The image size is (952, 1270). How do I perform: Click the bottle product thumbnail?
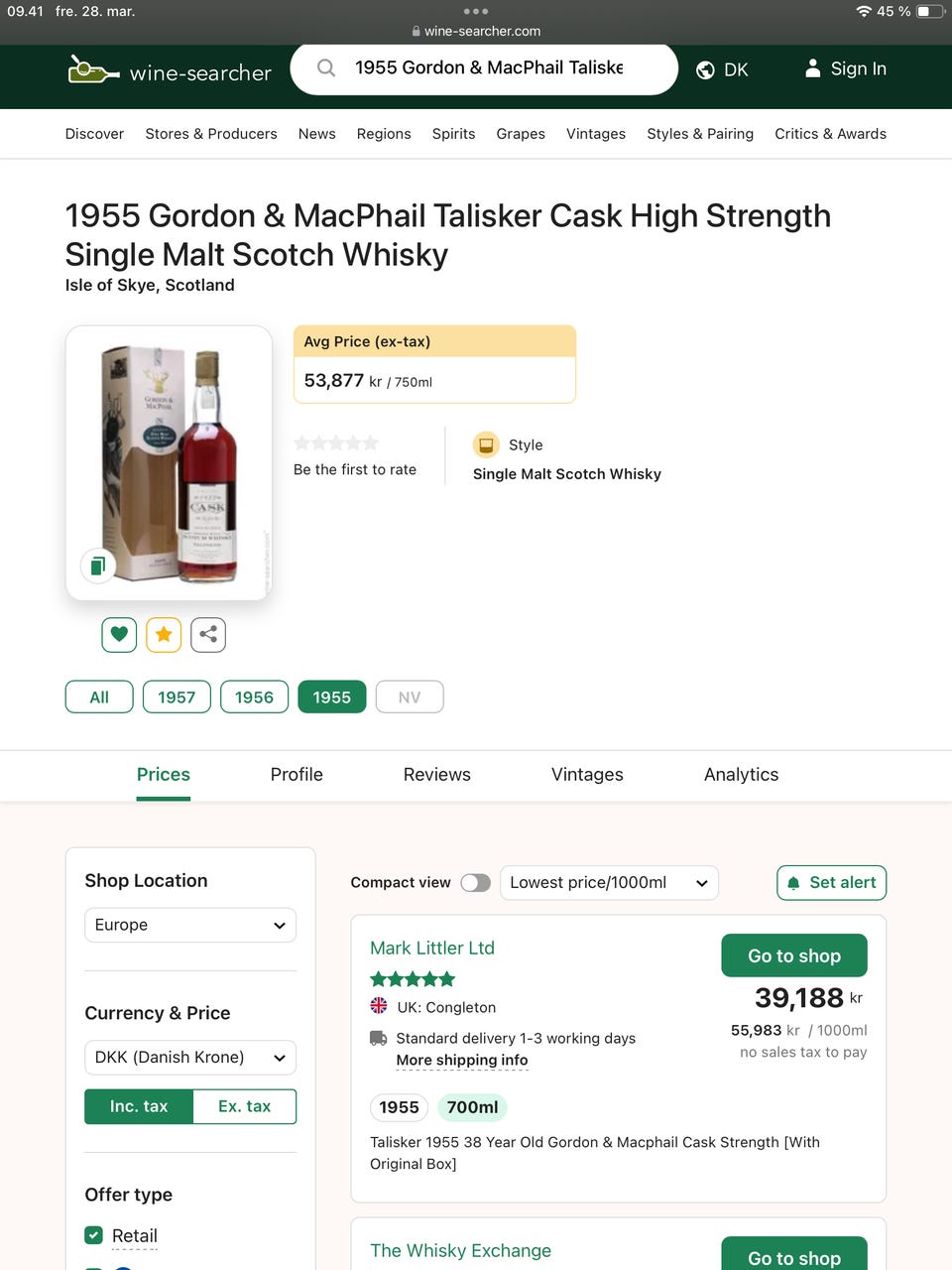(169, 462)
